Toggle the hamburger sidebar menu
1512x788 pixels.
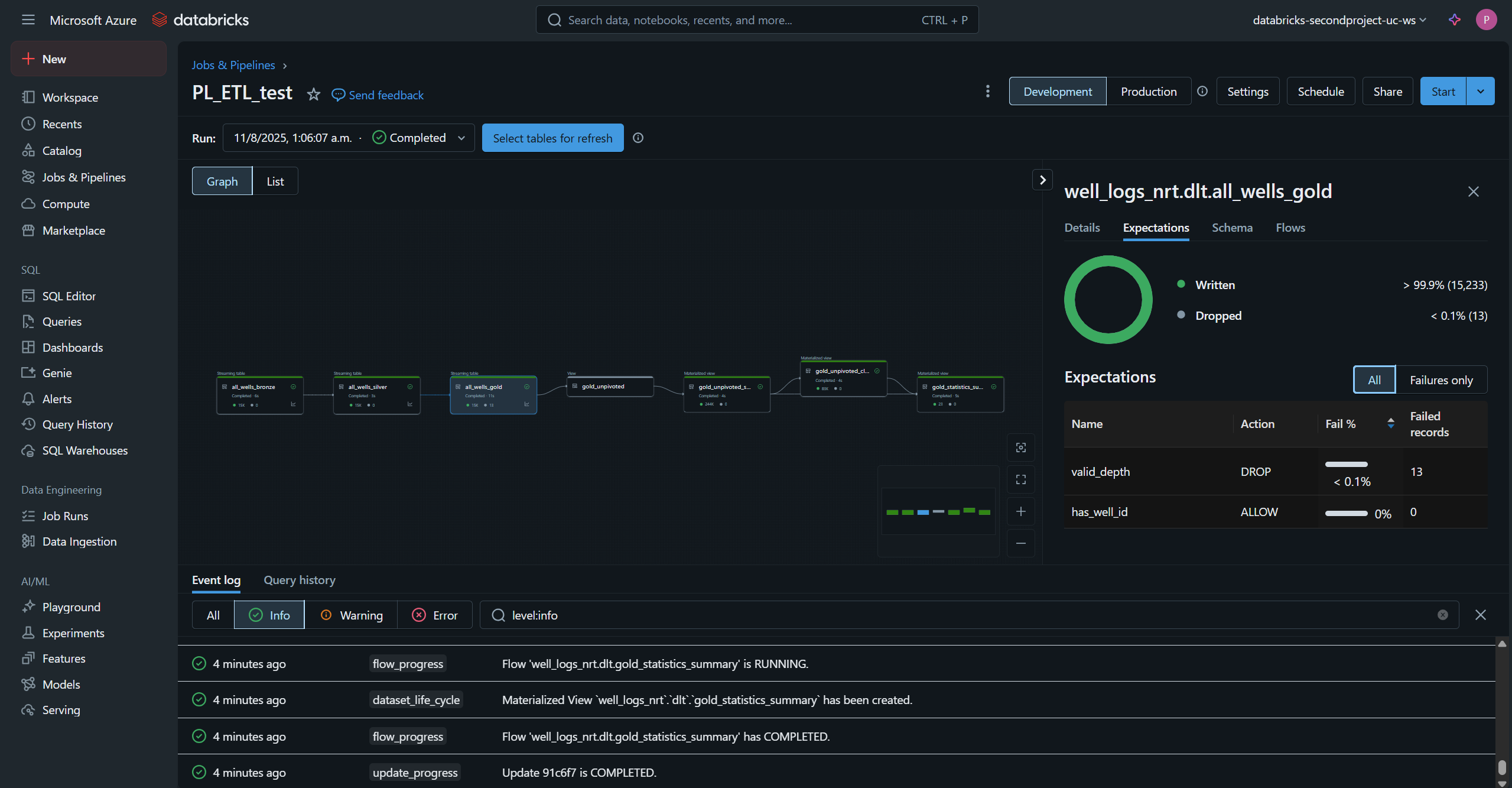tap(28, 20)
